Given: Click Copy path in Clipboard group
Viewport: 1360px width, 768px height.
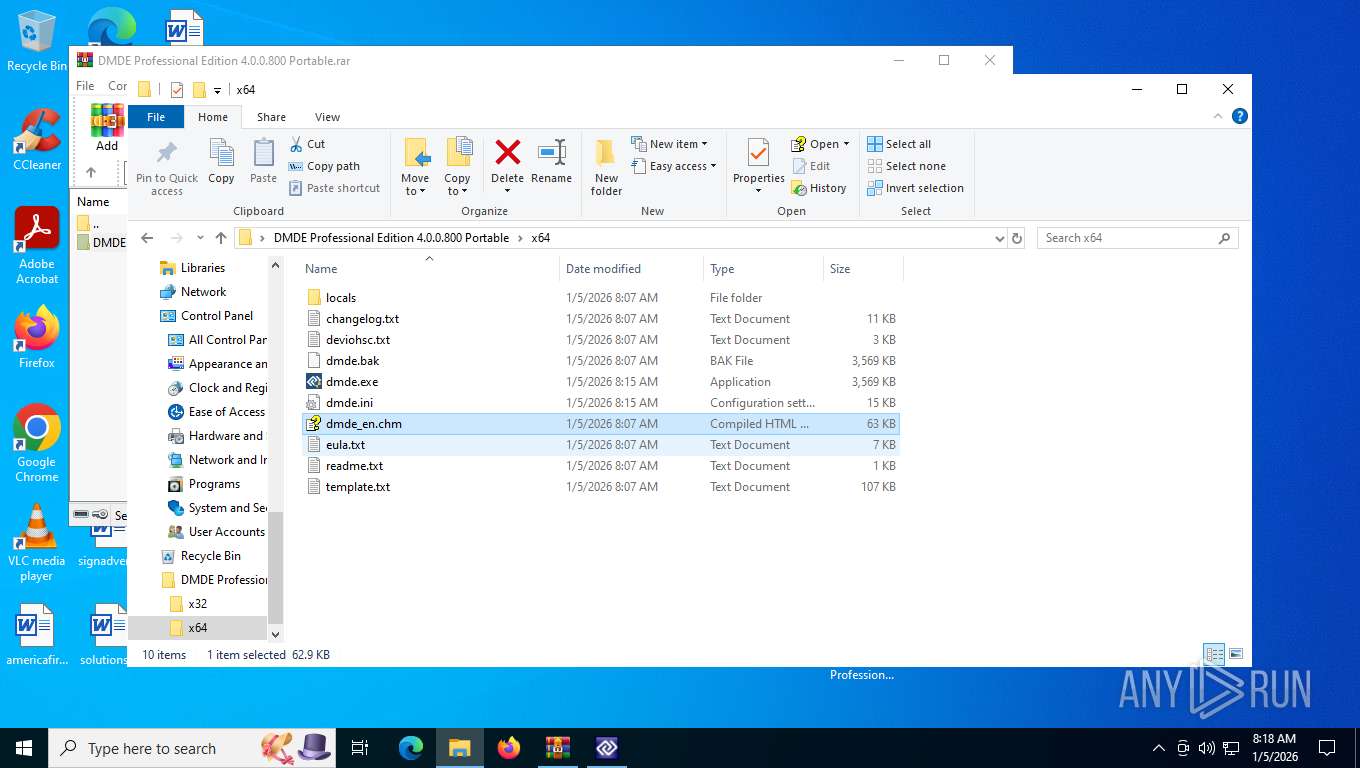Looking at the screenshot, I should pyautogui.click(x=324, y=166).
